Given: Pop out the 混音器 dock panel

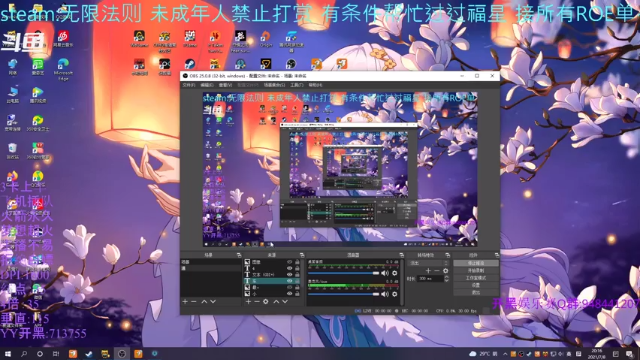Looking at the screenshot, I should tap(402, 255).
